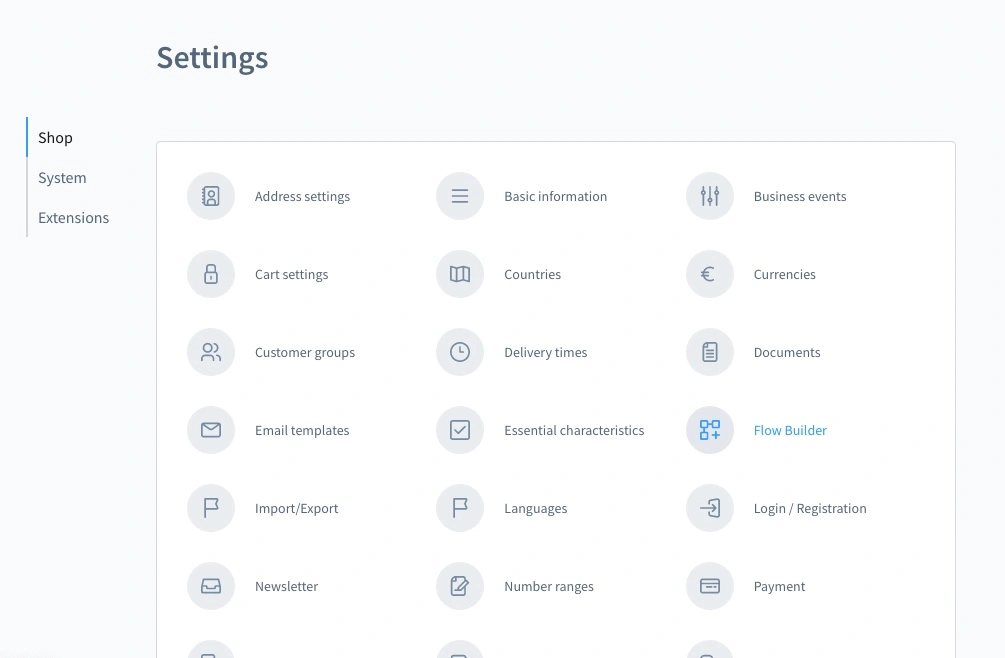Open the Newsletter text link

click(286, 587)
